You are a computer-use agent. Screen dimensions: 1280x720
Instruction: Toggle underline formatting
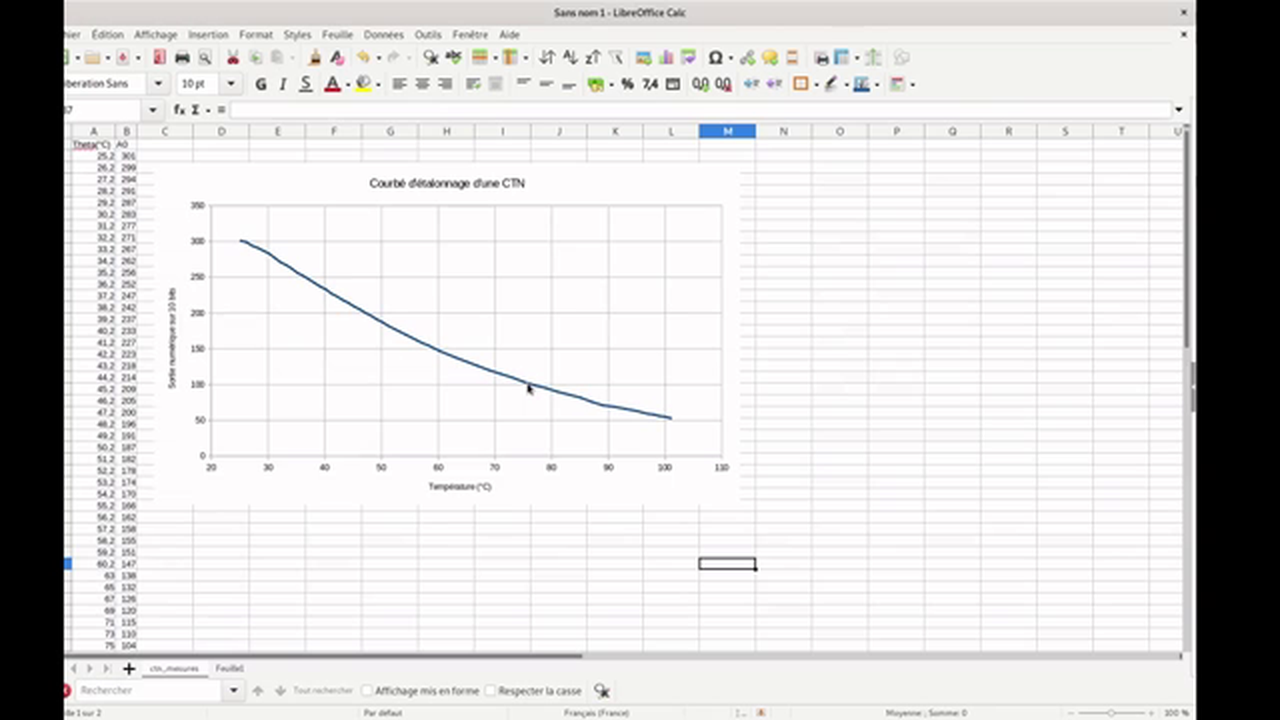(x=306, y=84)
